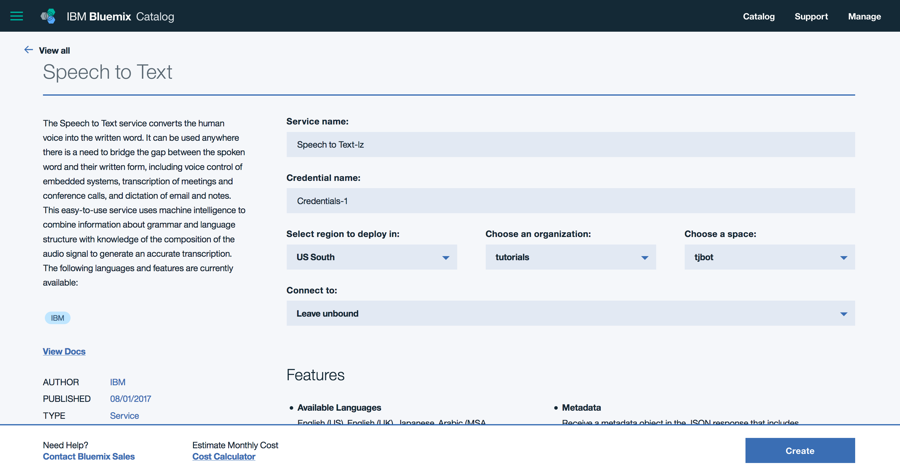Click the Metadata feature title
This screenshot has height=474, width=900.
coord(581,407)
